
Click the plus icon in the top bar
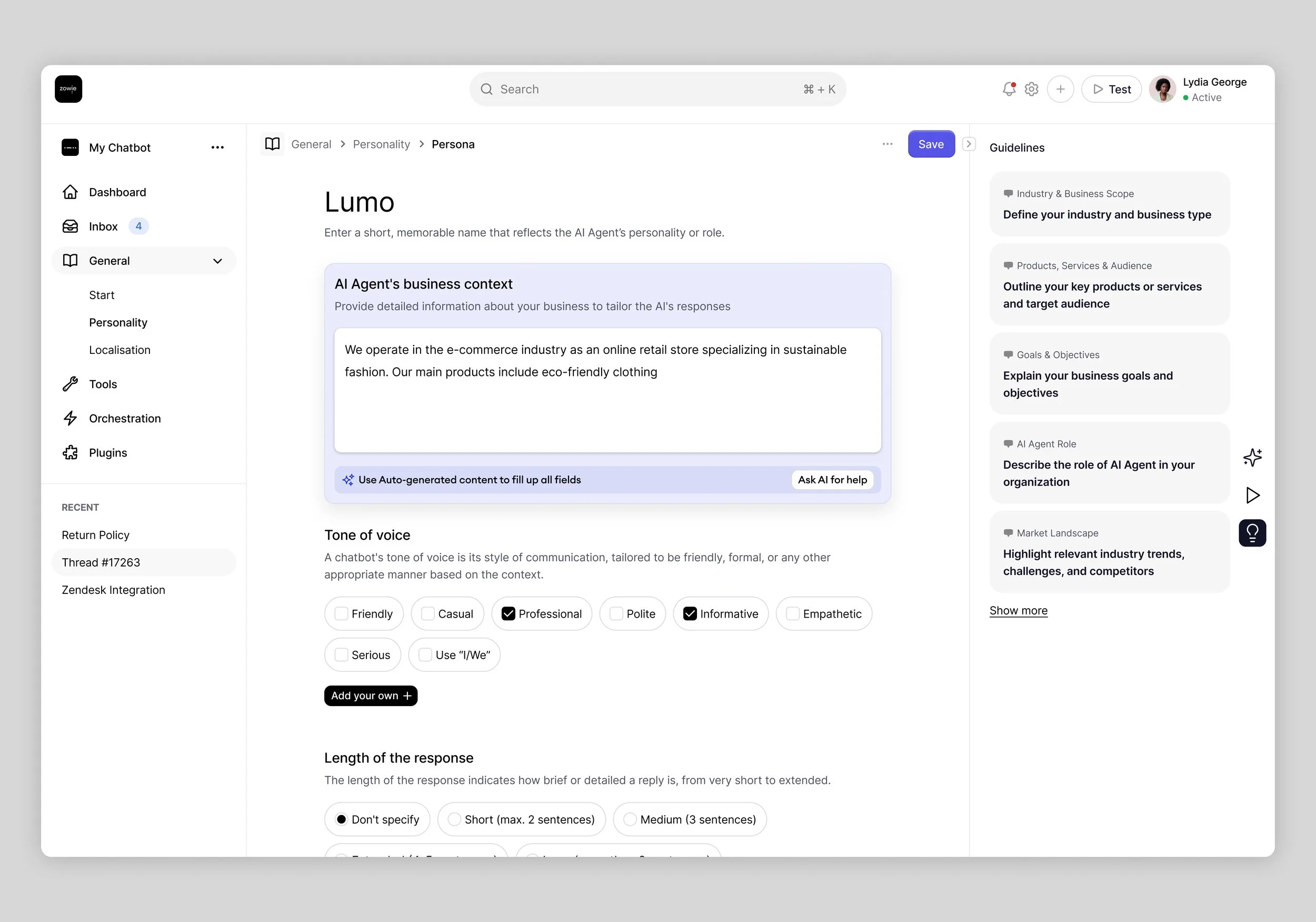point(1060,90)
